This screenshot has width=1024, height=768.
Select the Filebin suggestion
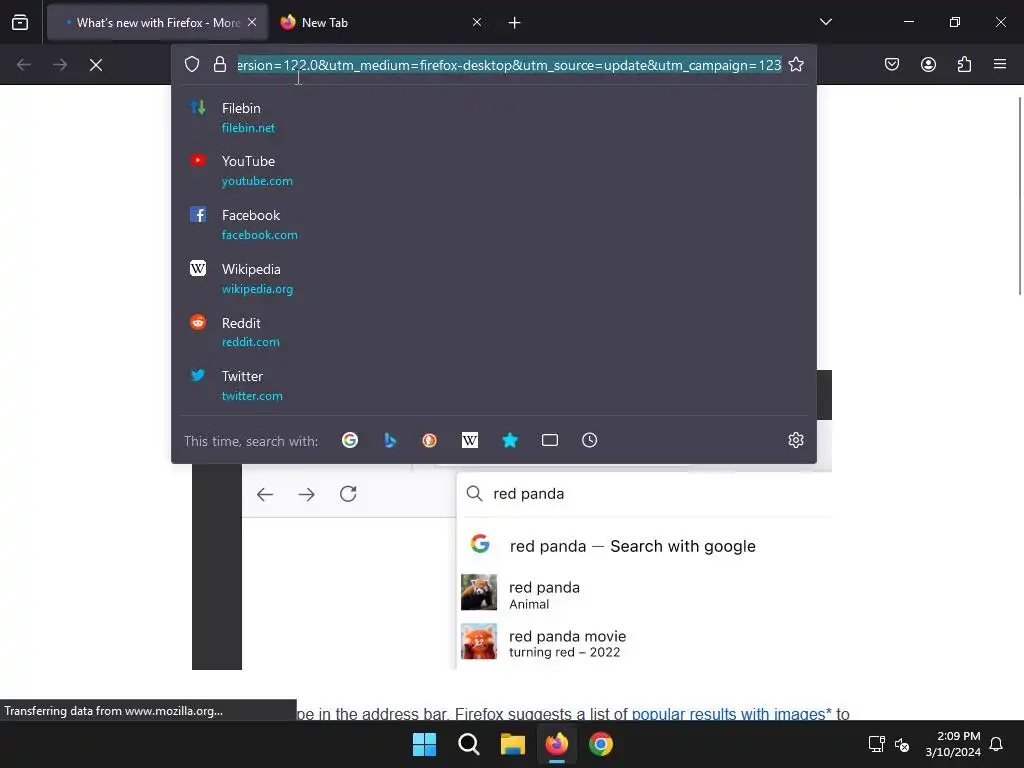click(494, 118)
